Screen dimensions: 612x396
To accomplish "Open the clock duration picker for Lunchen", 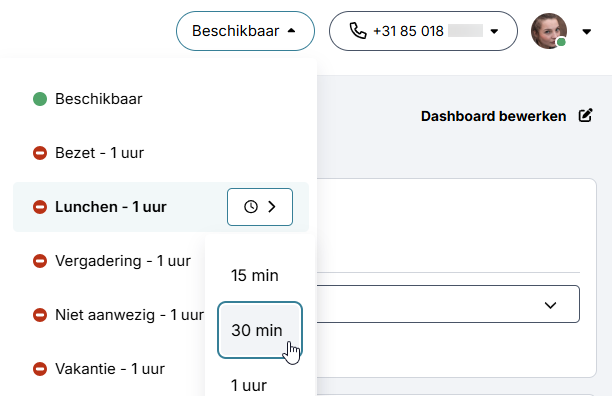I will [260, 207].
